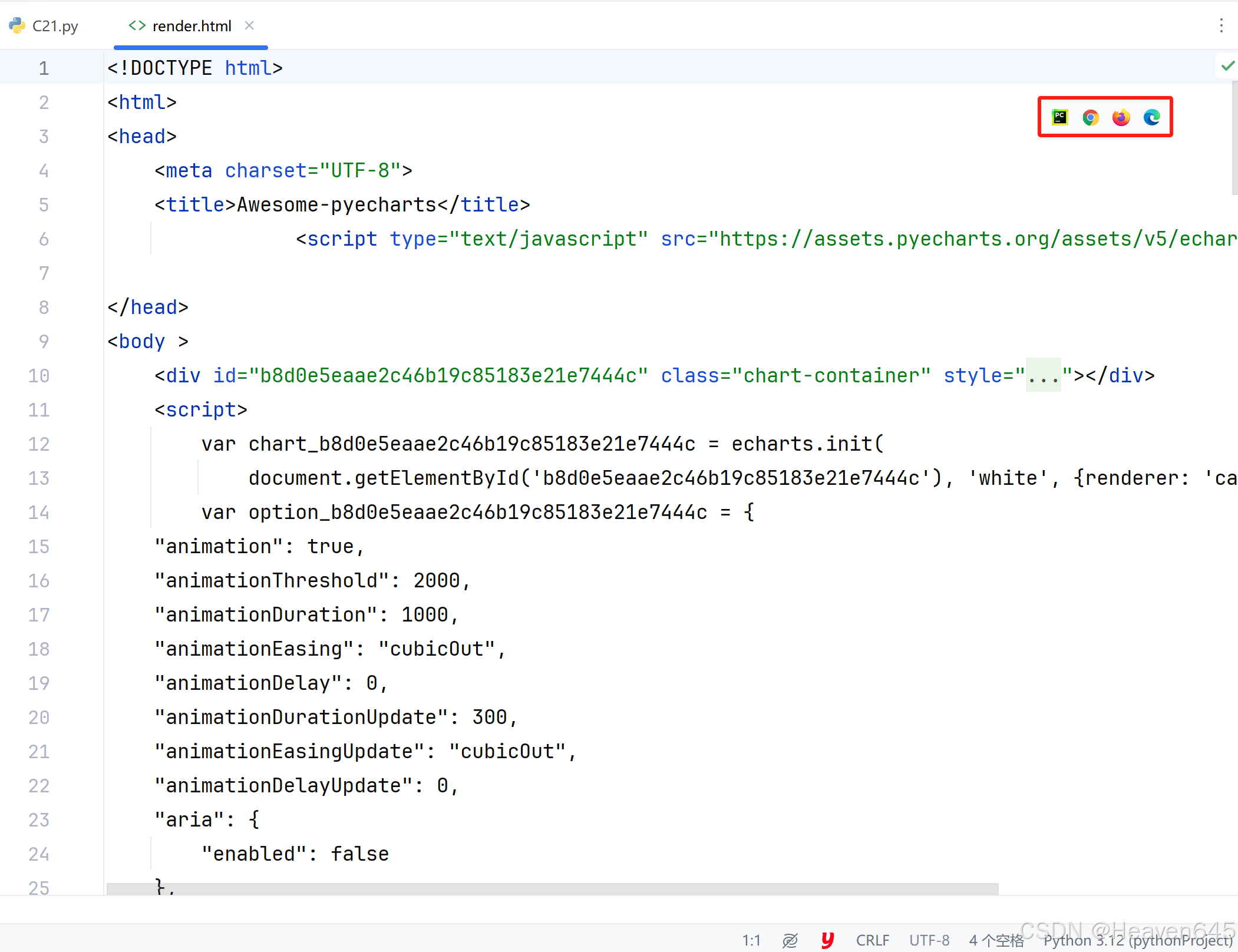The height and width of the screenshot is (952, 1238).
Task: Click the struck-through eye icon in the status bar
Action: coord(790,940)
